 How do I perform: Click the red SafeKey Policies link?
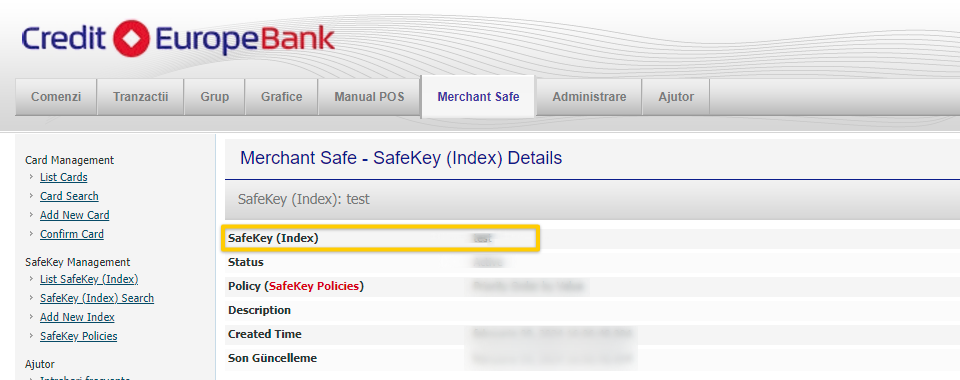pyautogui.click(x=315, y=286)
